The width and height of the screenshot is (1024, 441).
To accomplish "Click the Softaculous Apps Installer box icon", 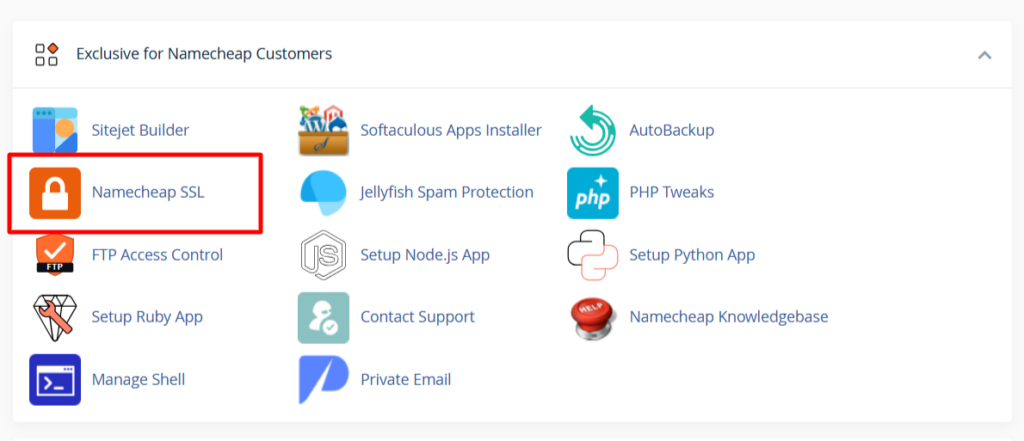I will click(323, 130).
